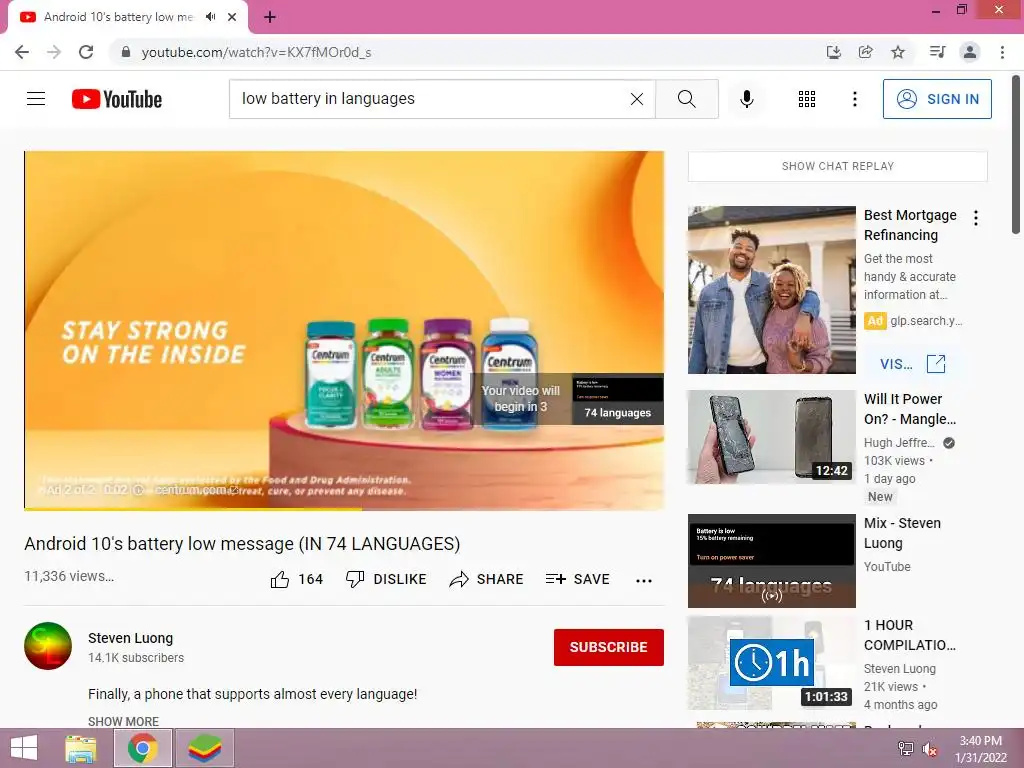Play 'Will It Power On?' video thumbnail

tap(771, 437)
